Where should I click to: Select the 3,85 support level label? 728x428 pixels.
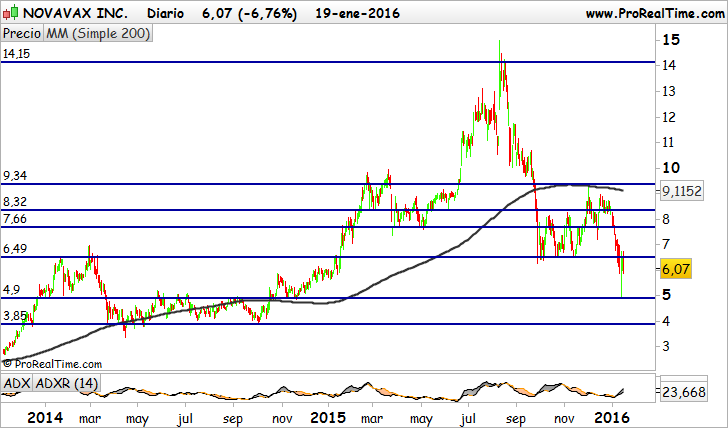pos(15,316)
